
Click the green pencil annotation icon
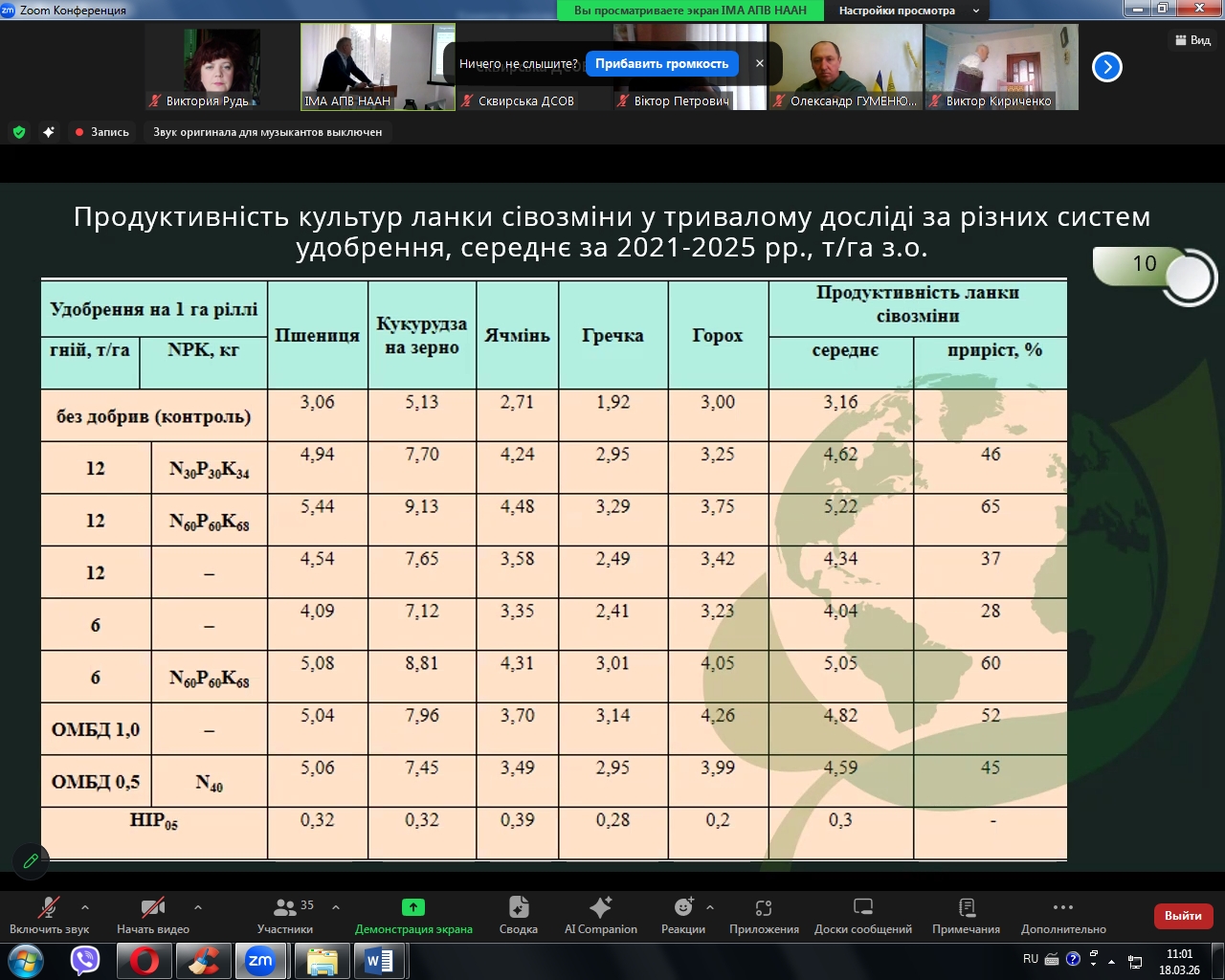point(31,860)
